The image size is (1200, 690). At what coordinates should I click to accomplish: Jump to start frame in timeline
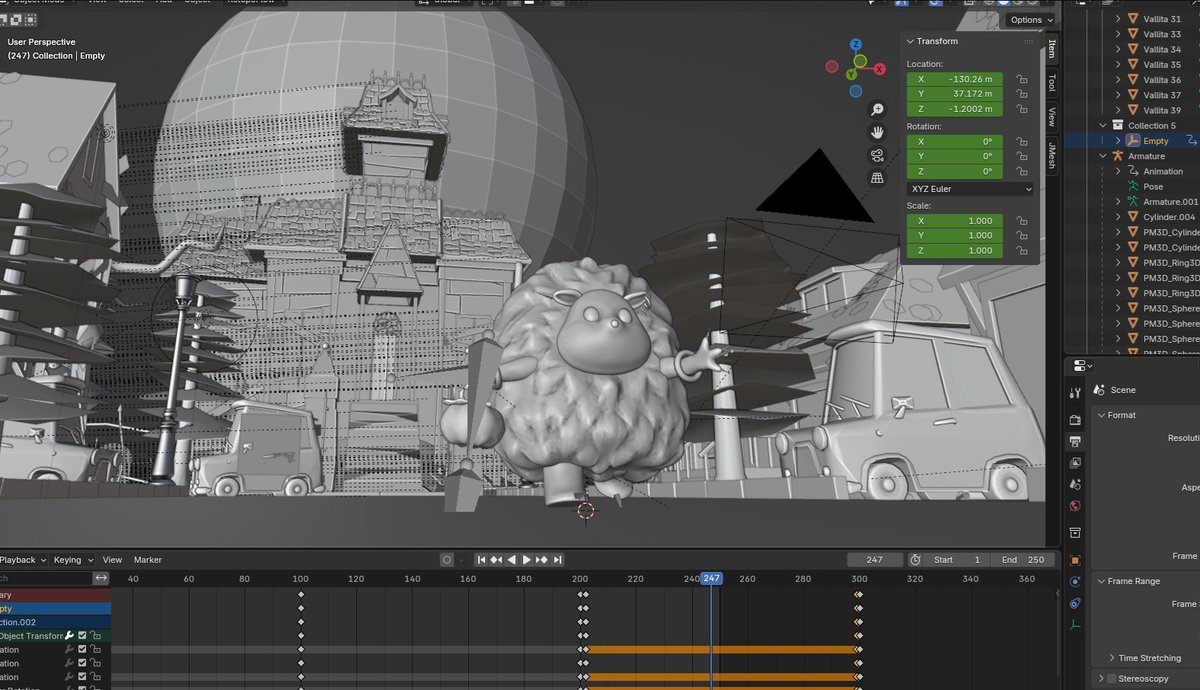[481, 560]
